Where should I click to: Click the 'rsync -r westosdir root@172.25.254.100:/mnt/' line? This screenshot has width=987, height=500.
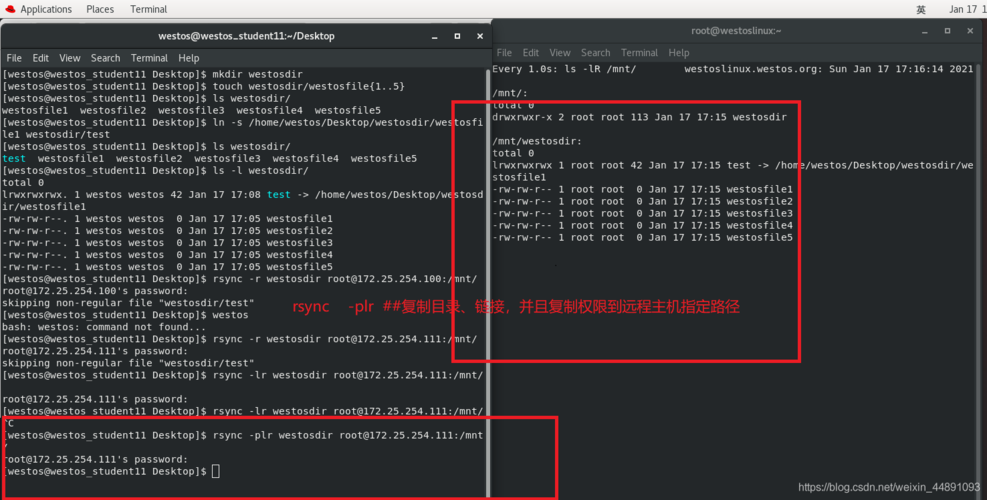click(x=240, y=279)
